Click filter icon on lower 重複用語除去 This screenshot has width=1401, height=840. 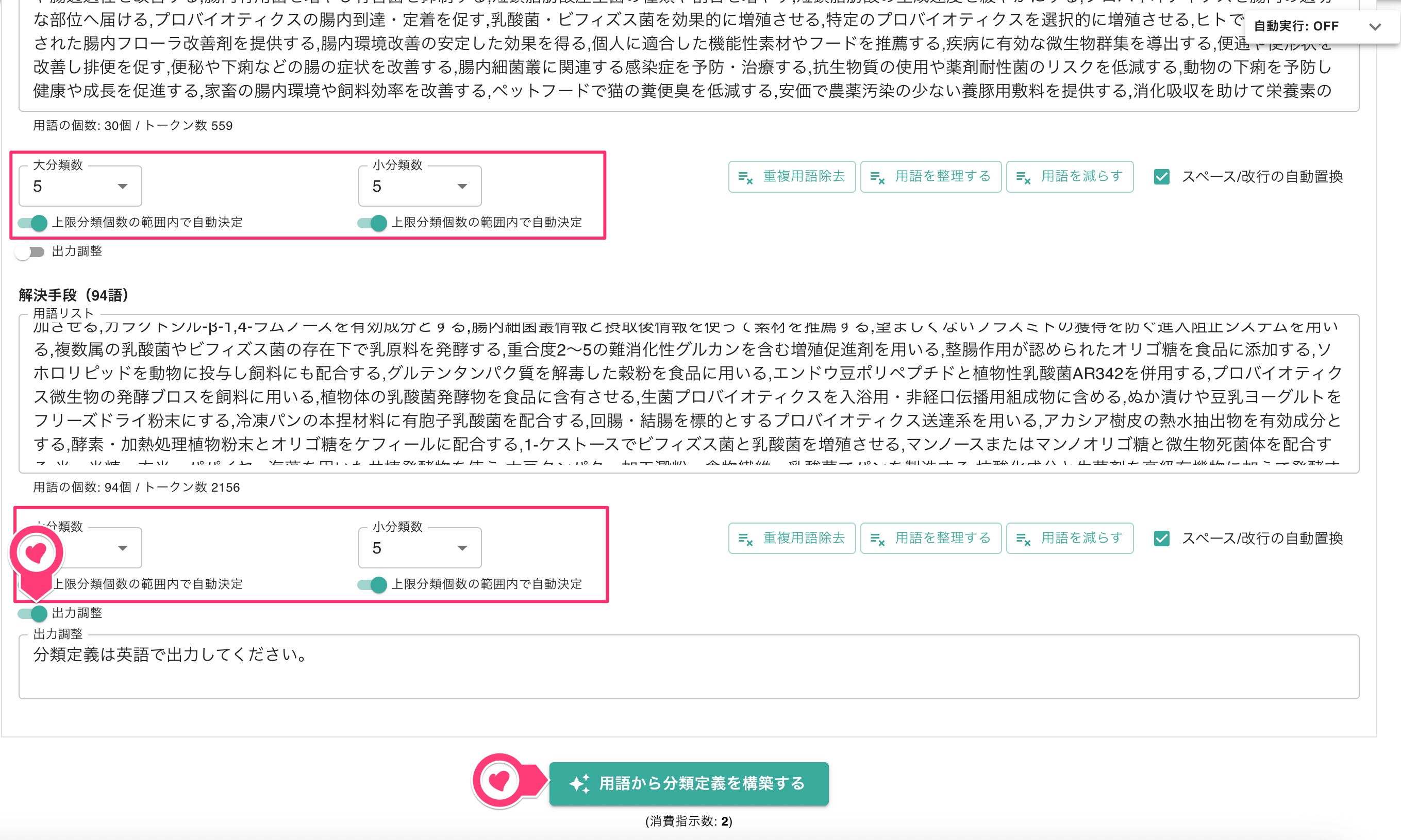745,540
